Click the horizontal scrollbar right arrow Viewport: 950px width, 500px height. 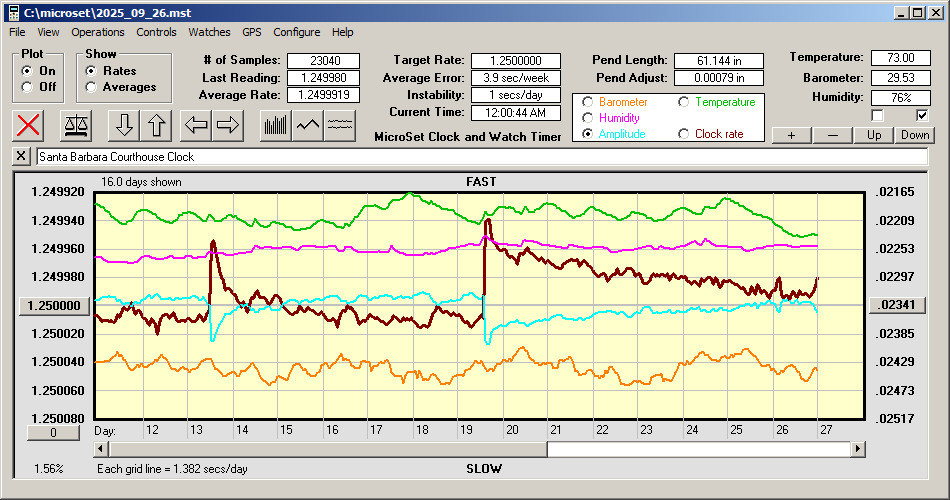858,449
